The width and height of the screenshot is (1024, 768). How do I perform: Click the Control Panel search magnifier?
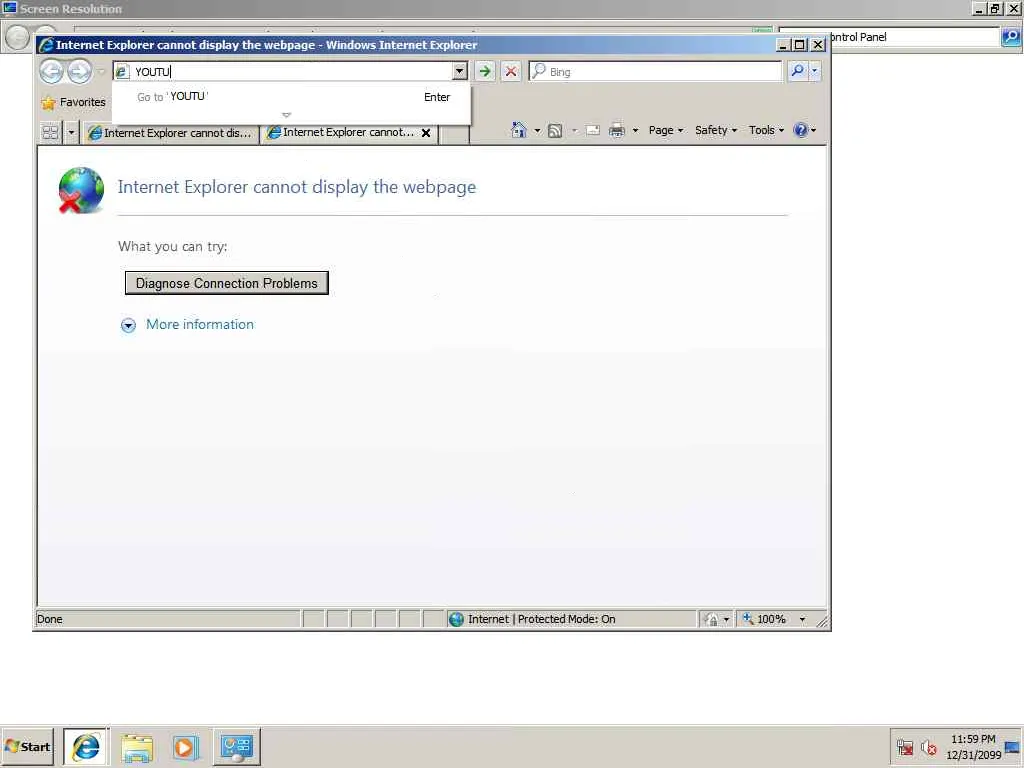(1011, 37)
